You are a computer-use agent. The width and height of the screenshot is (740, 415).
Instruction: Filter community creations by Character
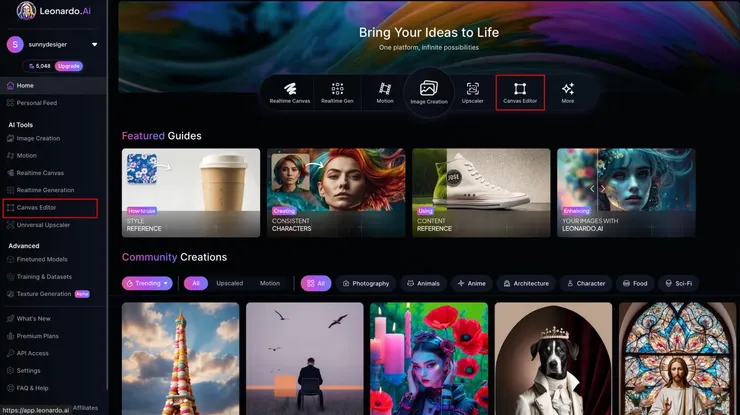586,283
